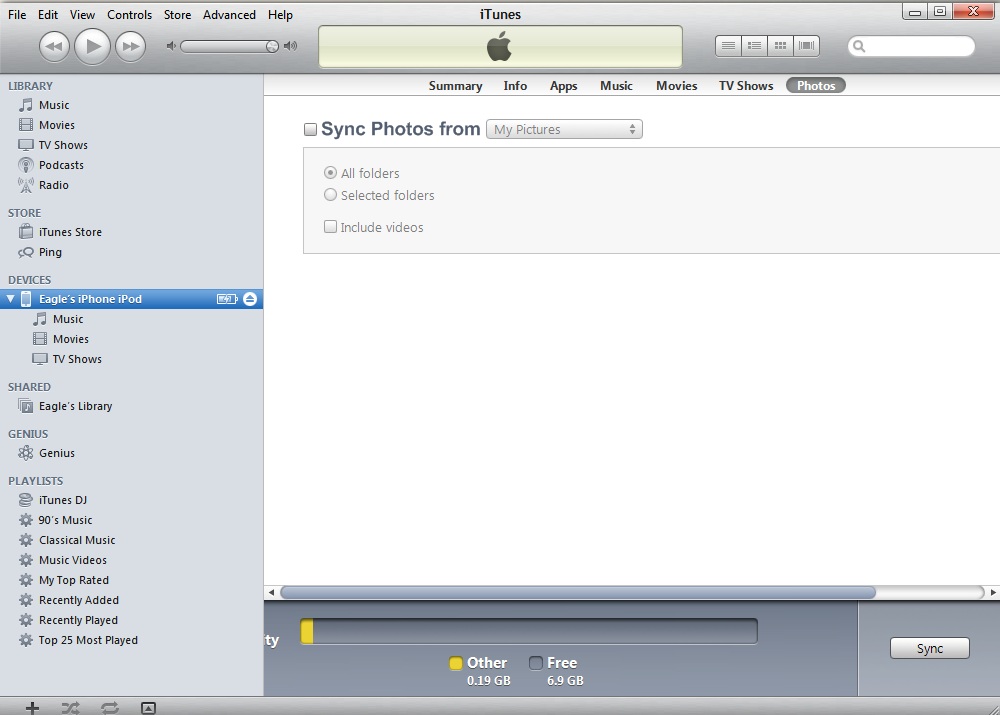Click the low volume speaker icon

tap(170, 46)
